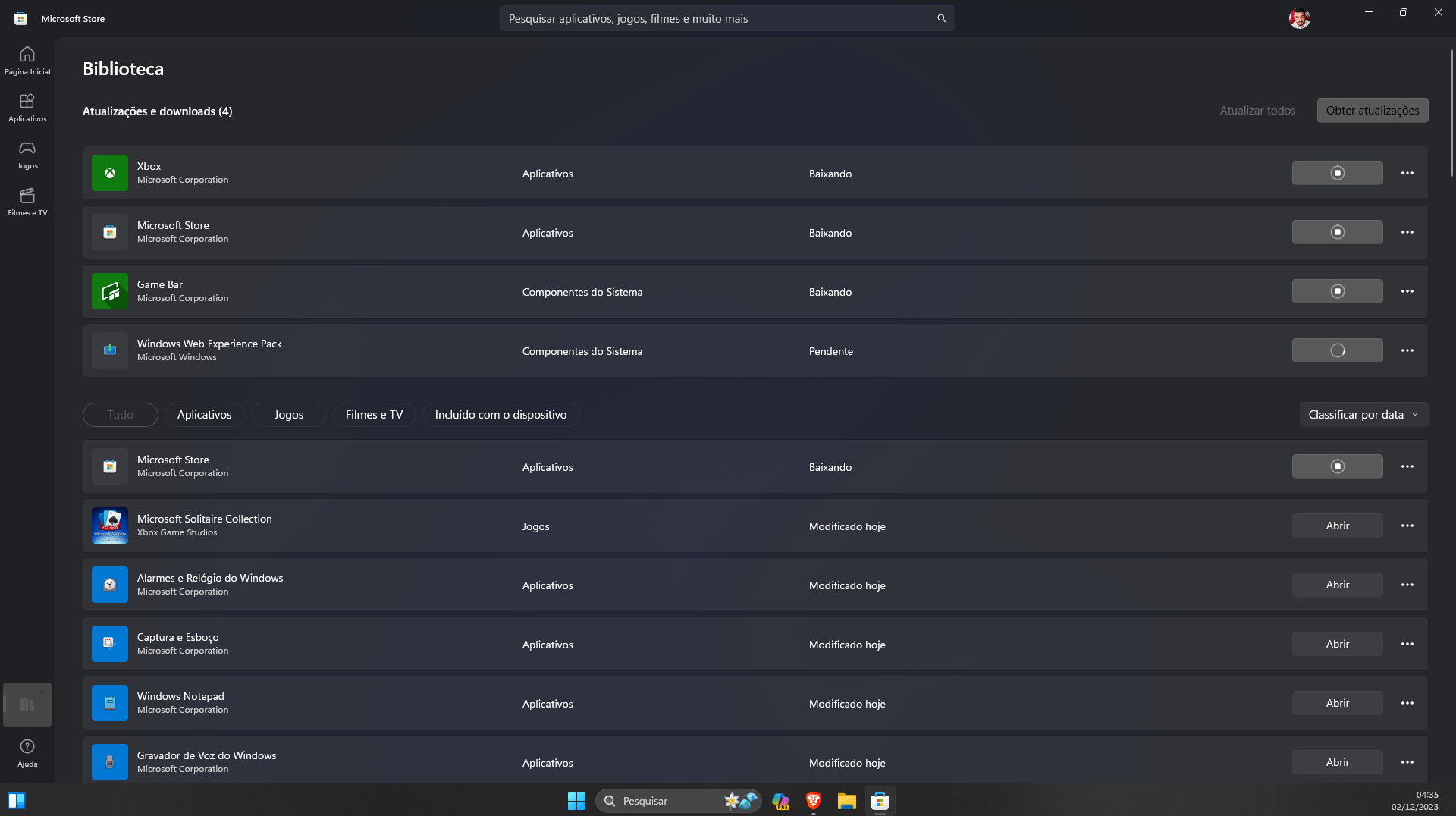
Task: Open Gravador de Voz with Abrir
Action: pos(1337,762)
